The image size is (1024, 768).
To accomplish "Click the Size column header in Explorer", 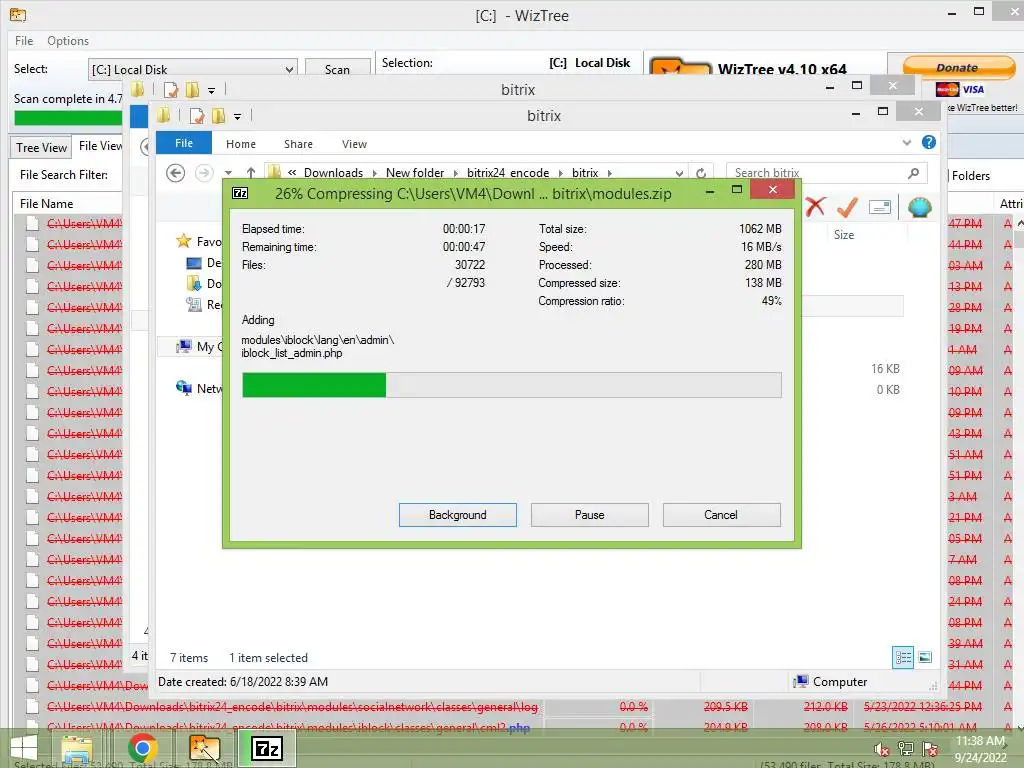I will [x=844, y=234].
